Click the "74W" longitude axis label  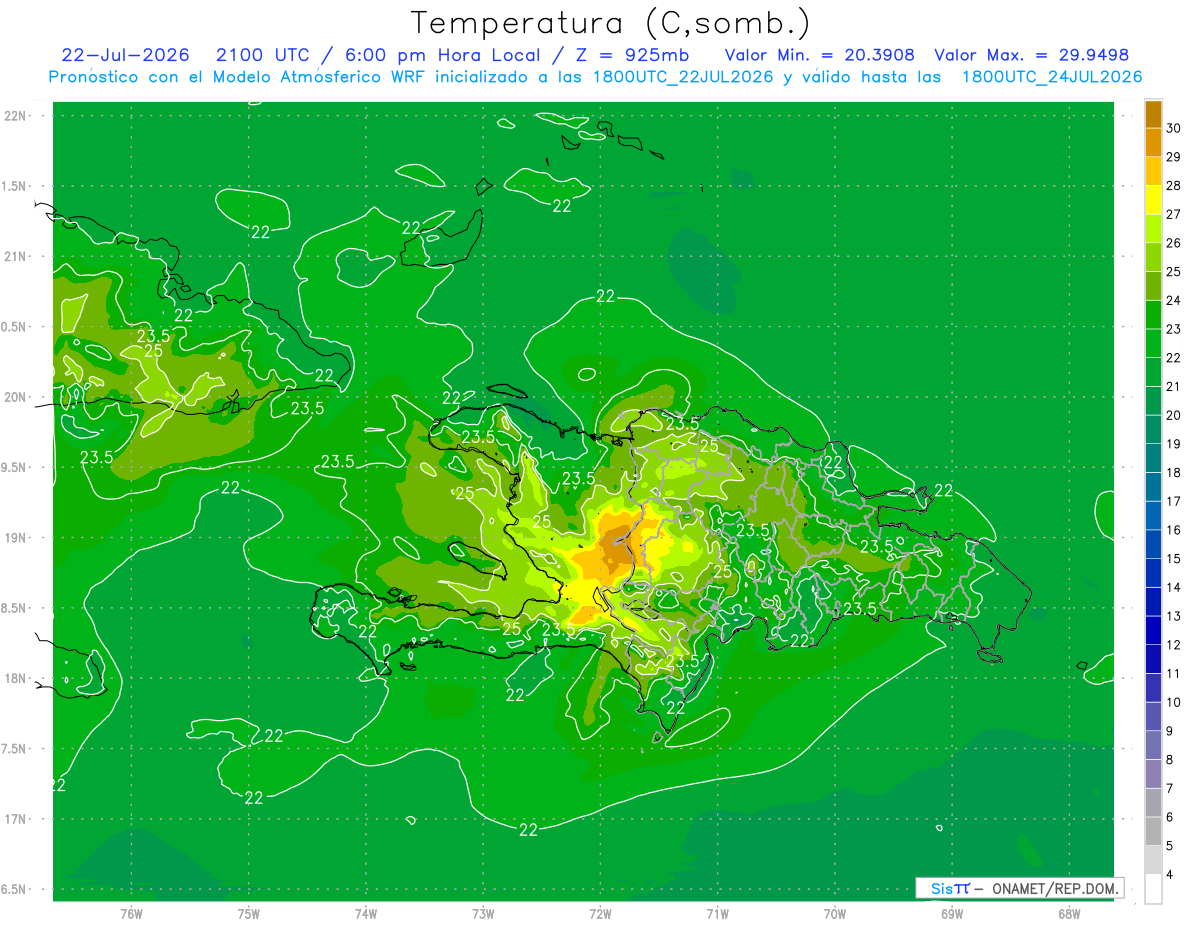[x=366, y=914]
